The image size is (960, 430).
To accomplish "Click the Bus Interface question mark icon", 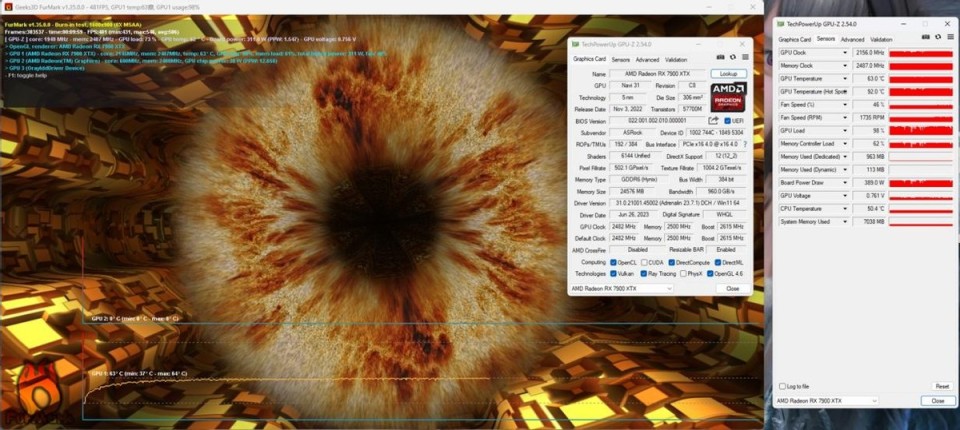I will click(x=744, y=144).
